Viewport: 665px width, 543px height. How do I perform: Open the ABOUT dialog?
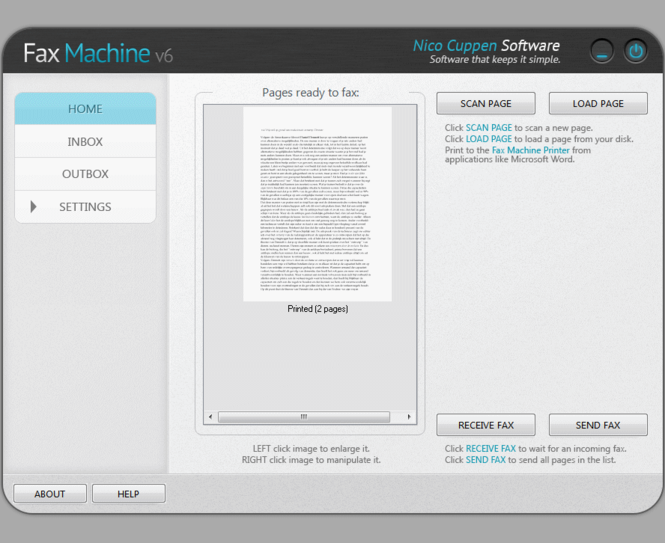pyautogui.click(x=50, y=494)
